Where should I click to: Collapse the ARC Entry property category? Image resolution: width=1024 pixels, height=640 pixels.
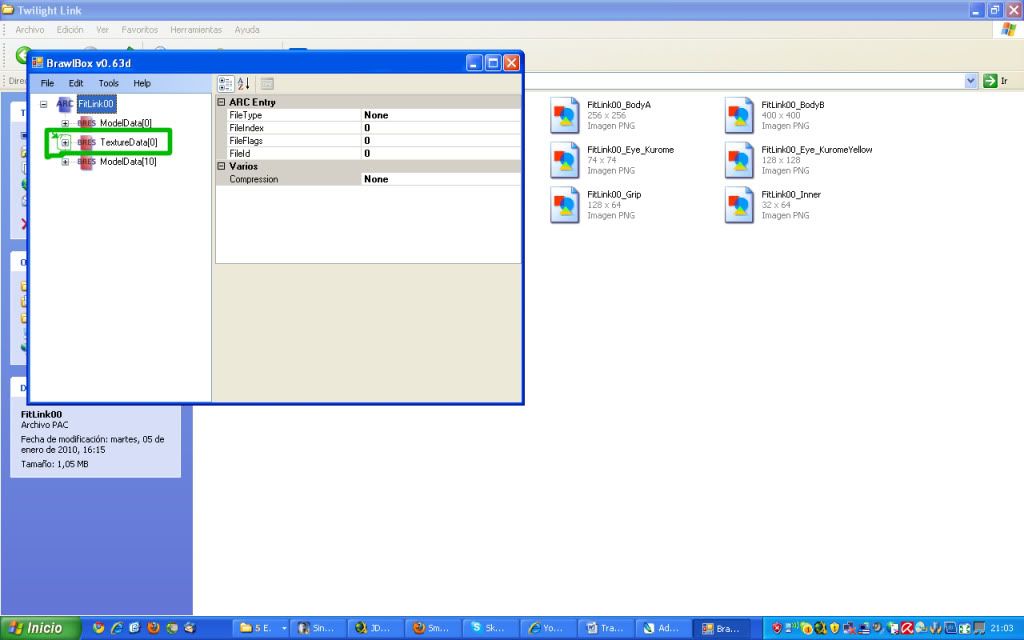[222, 102]
